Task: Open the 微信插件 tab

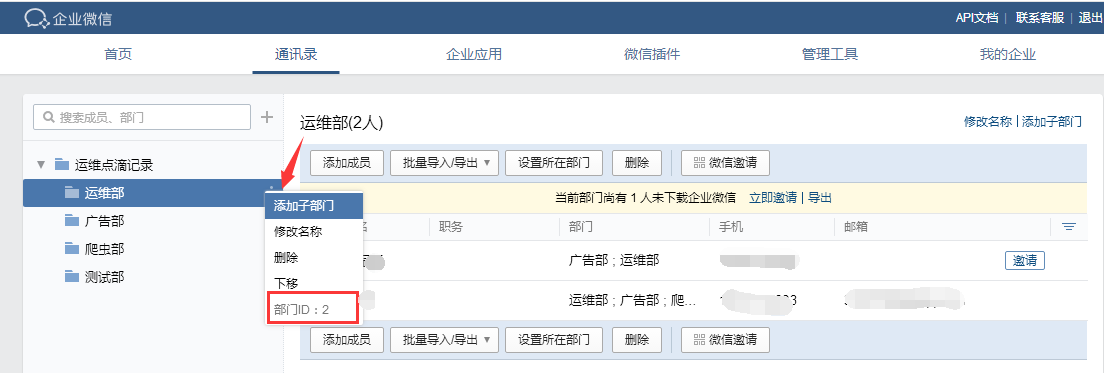Action: pyautogui.click(x=652, y=54)
